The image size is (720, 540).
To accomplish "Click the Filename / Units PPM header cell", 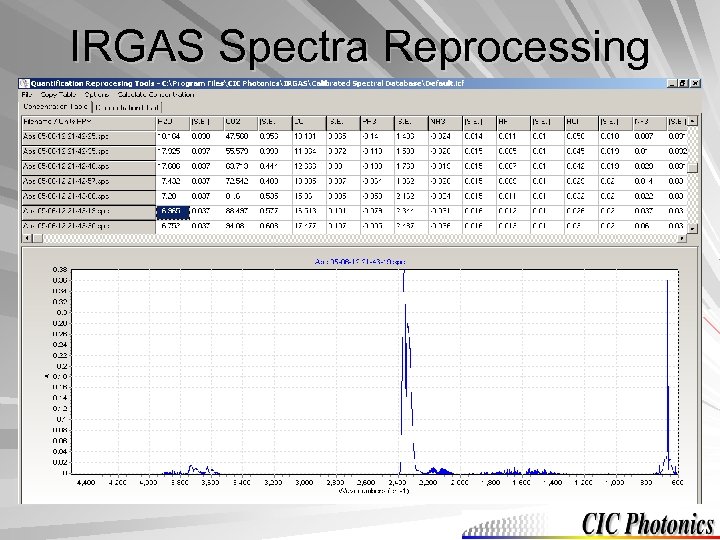I will tap(89, 122).
